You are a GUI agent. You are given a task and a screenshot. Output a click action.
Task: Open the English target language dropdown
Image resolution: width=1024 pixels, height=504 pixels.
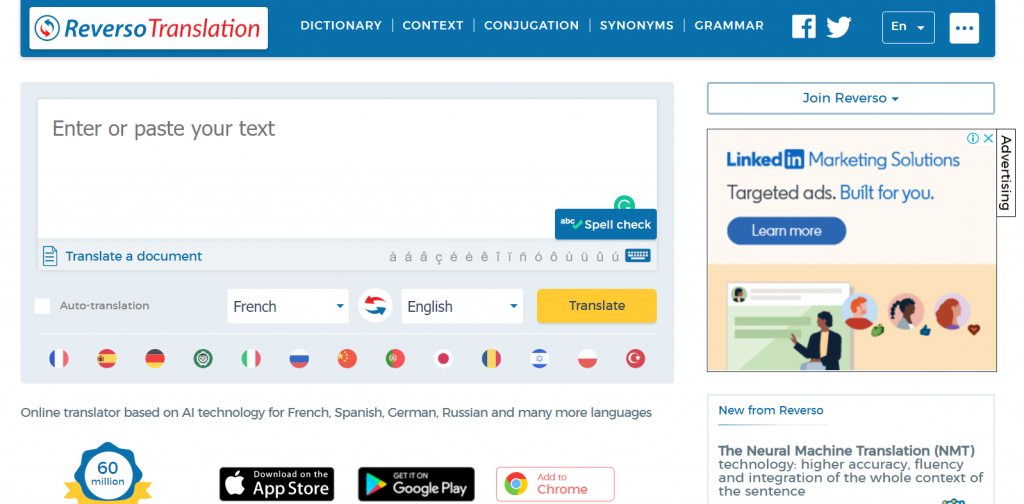[x=462, y=306]
